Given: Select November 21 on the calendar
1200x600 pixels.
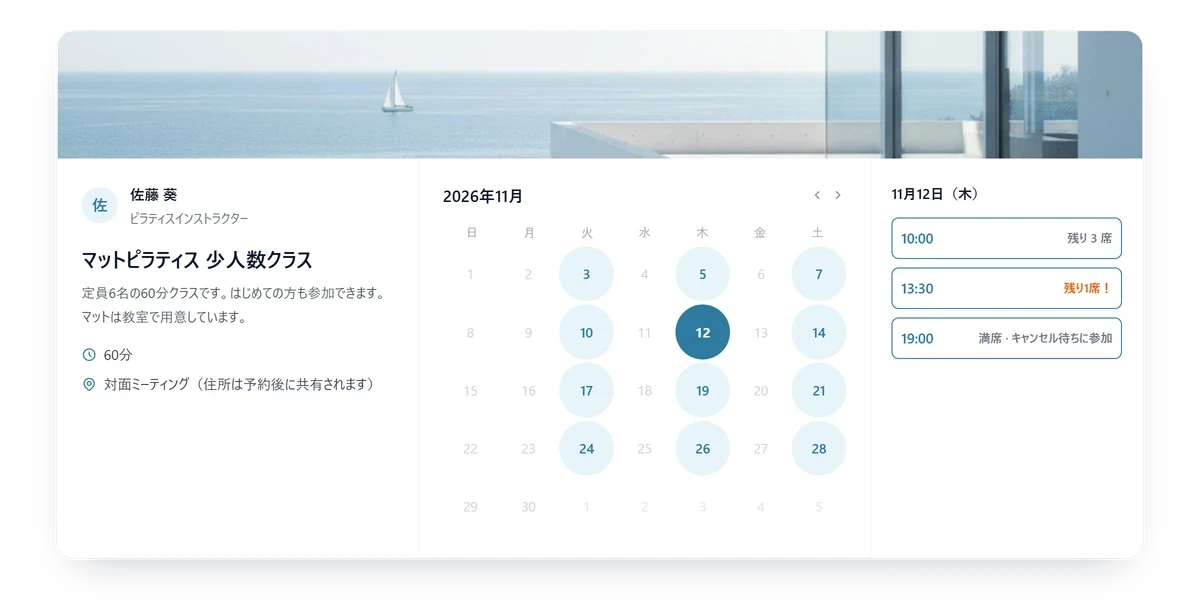Looking at the screenshot, I should point(819,390).
